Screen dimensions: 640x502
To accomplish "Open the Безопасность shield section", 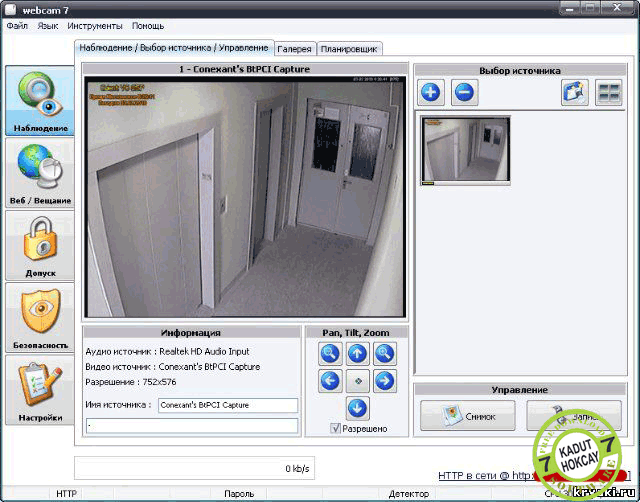I will [x=40, y=318].
